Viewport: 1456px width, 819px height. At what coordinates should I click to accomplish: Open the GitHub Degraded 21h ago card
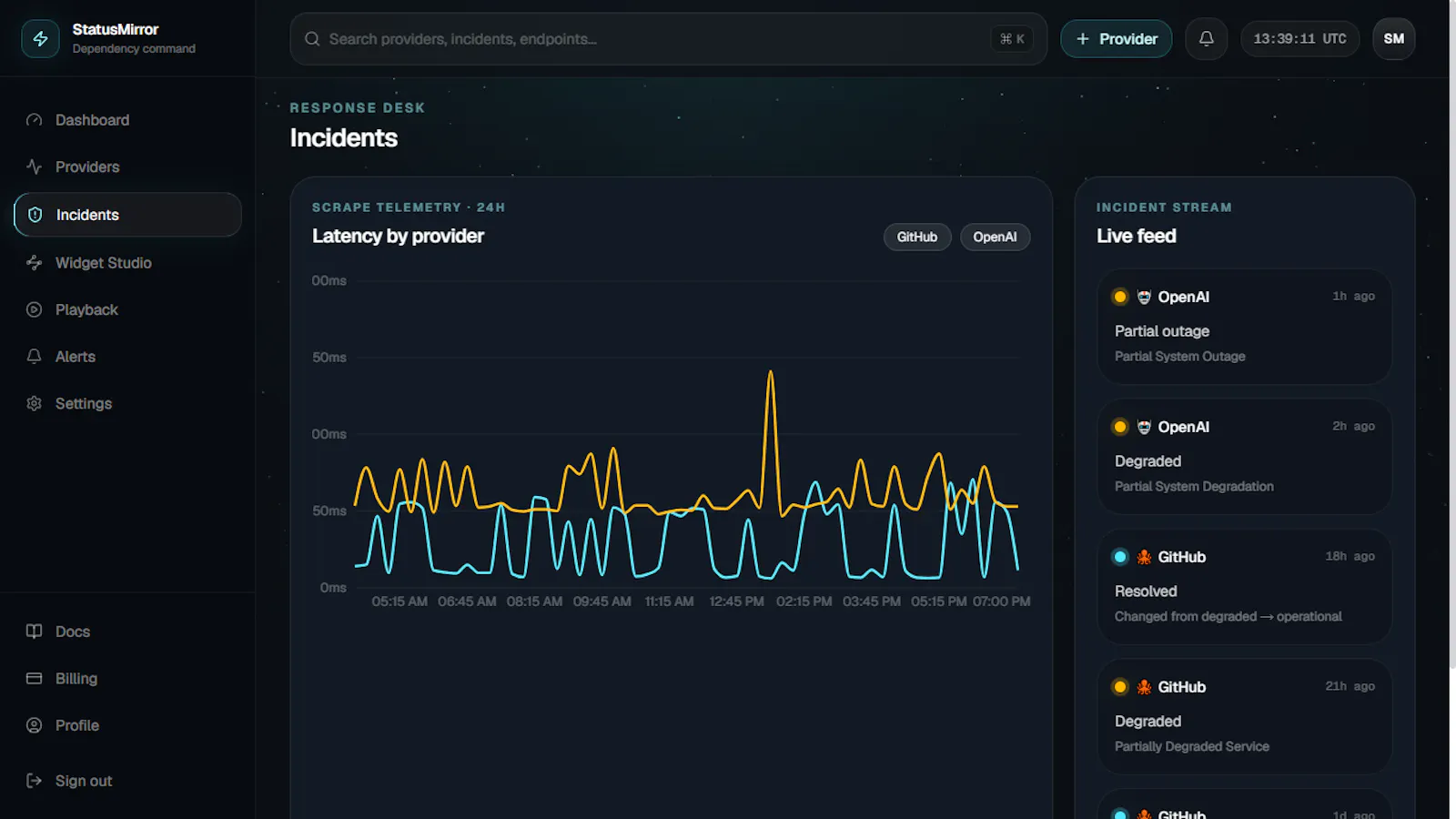click(1244, 716)
